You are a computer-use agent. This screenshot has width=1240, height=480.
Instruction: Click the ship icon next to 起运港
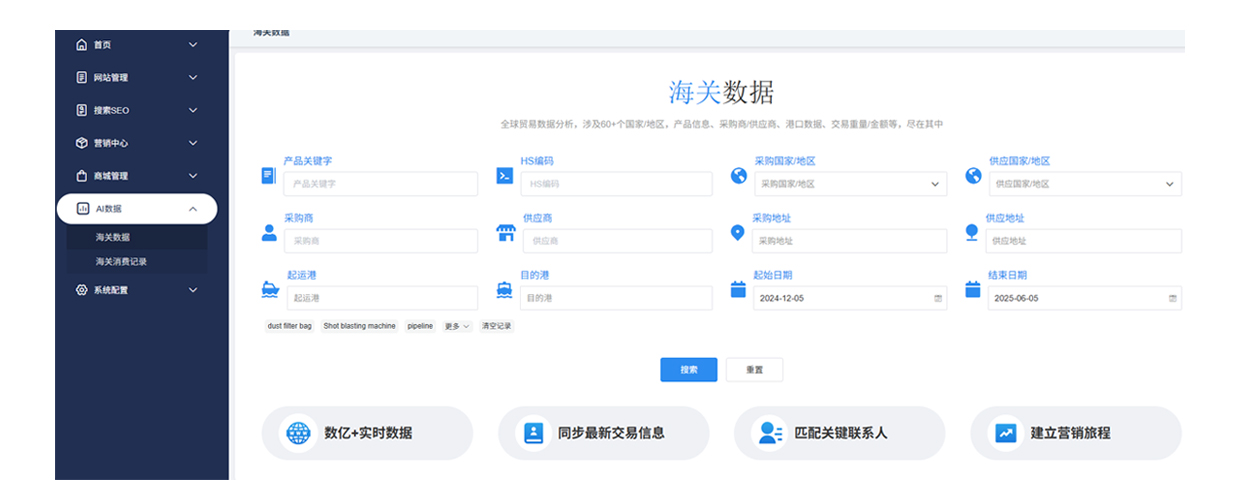tap(269, 290)
